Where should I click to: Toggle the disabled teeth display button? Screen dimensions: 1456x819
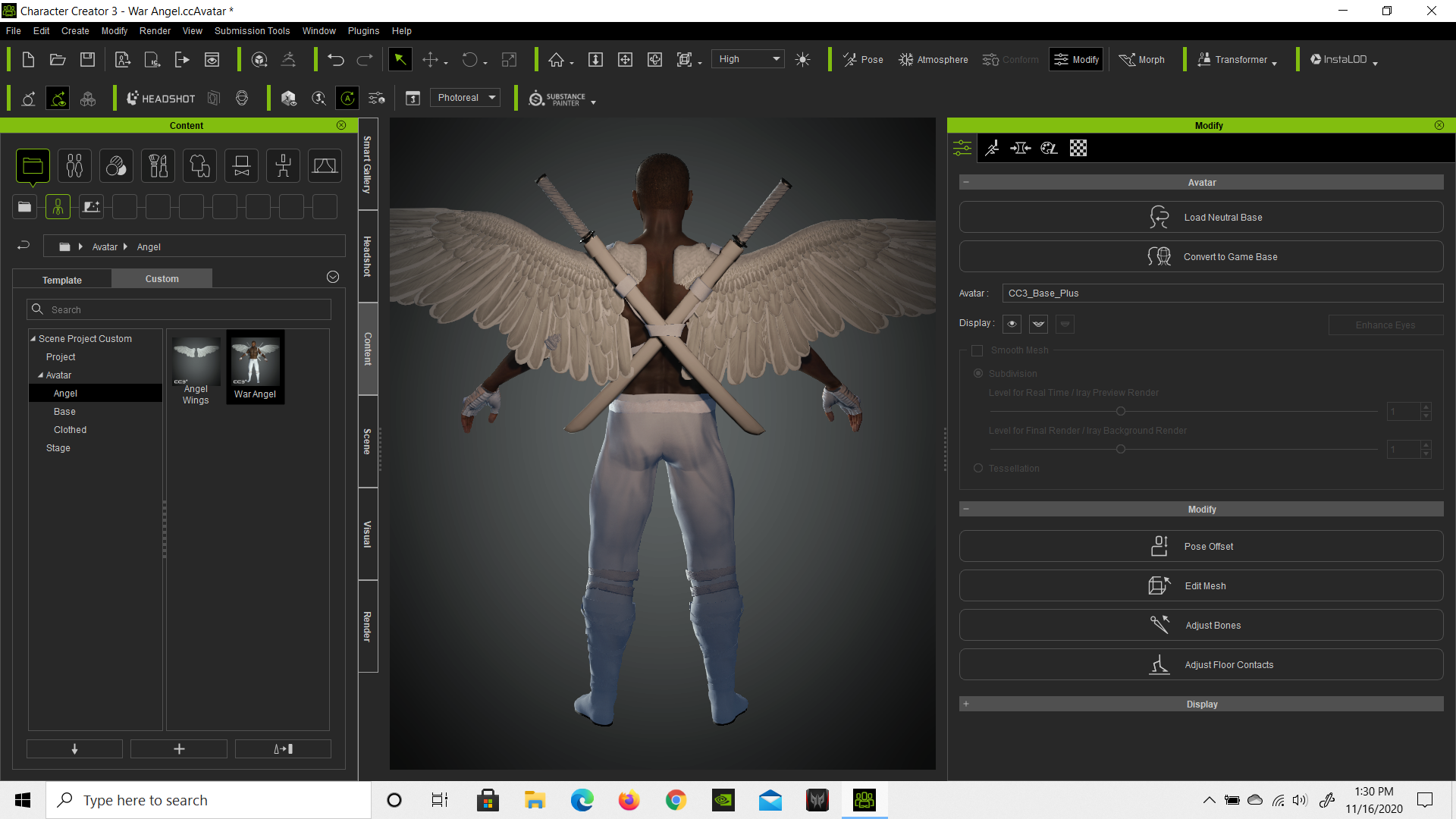(x=1065, y=325)
